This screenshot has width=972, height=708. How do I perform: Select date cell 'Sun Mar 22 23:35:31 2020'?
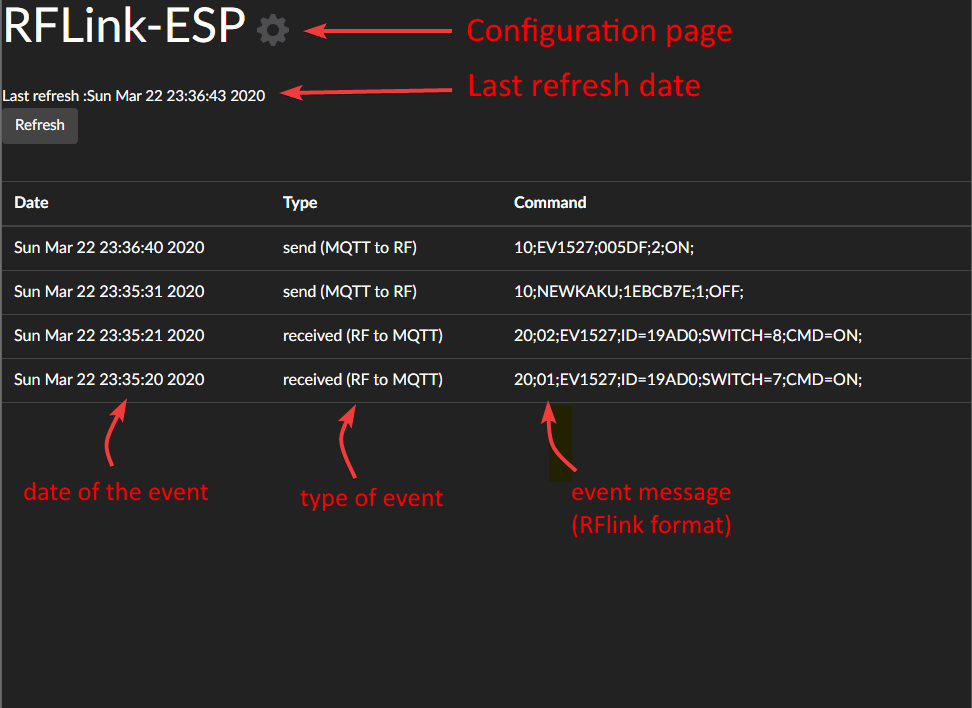tap(109, 291)
